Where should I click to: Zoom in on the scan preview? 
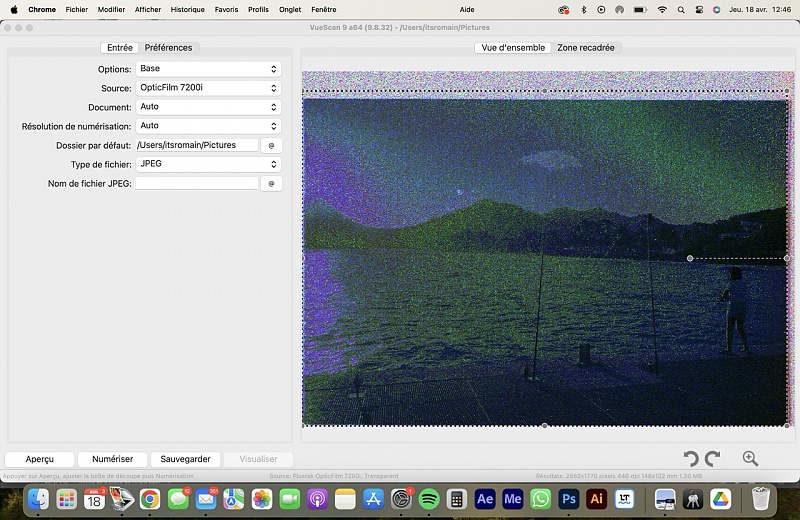coord(750,459)
